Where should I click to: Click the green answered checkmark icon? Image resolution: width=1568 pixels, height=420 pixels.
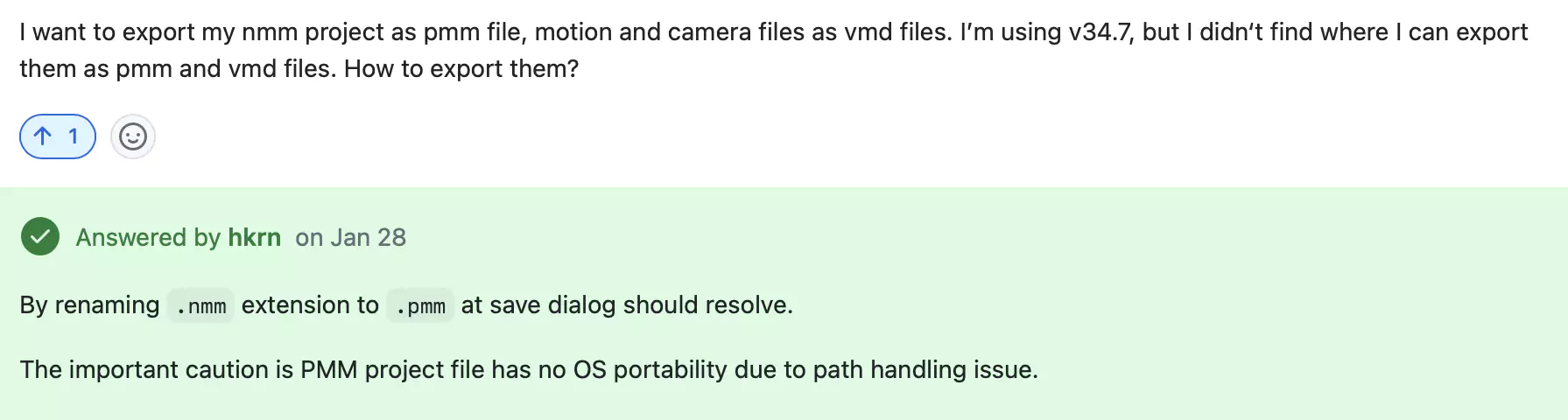tap(40, 237)
